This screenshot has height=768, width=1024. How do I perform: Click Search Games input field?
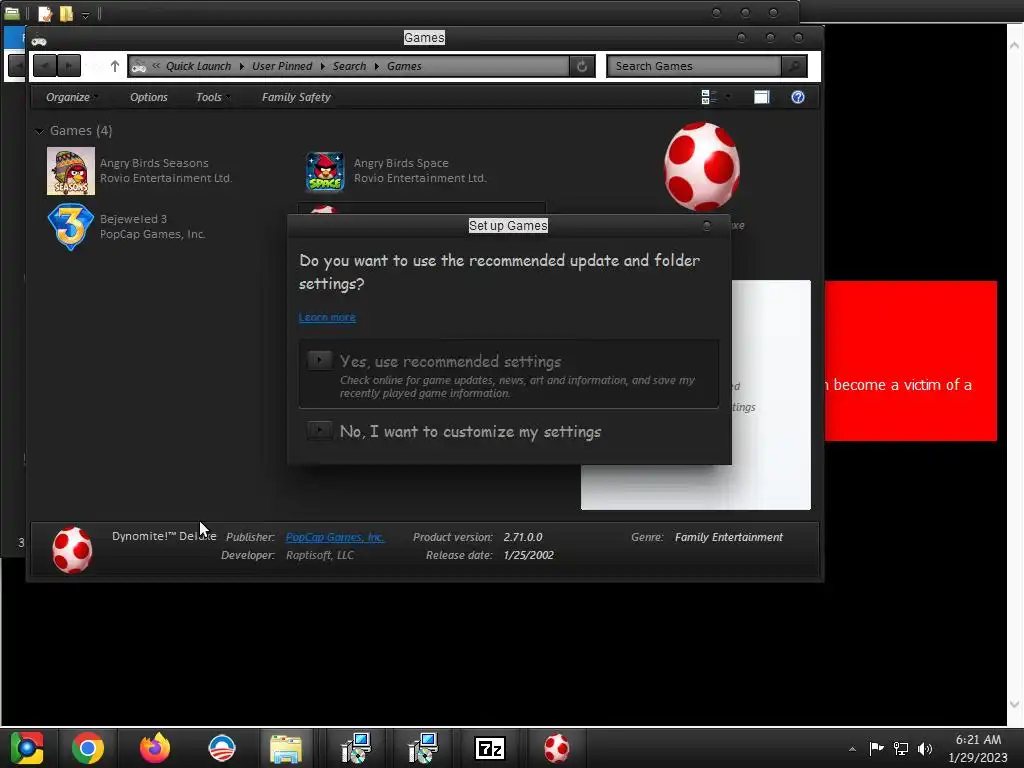(x=694, y=66)
